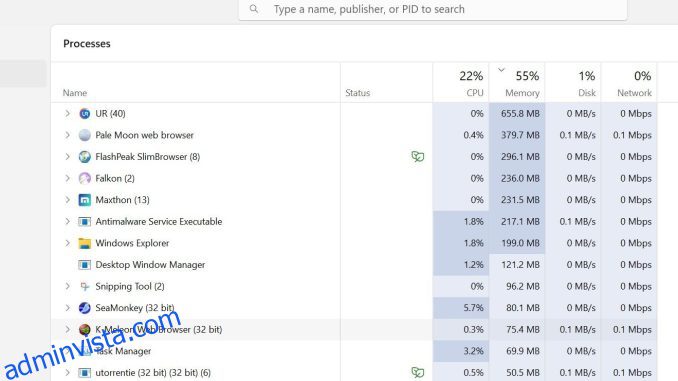Focus the name, publisher, or PID search box

coord(433,9)
